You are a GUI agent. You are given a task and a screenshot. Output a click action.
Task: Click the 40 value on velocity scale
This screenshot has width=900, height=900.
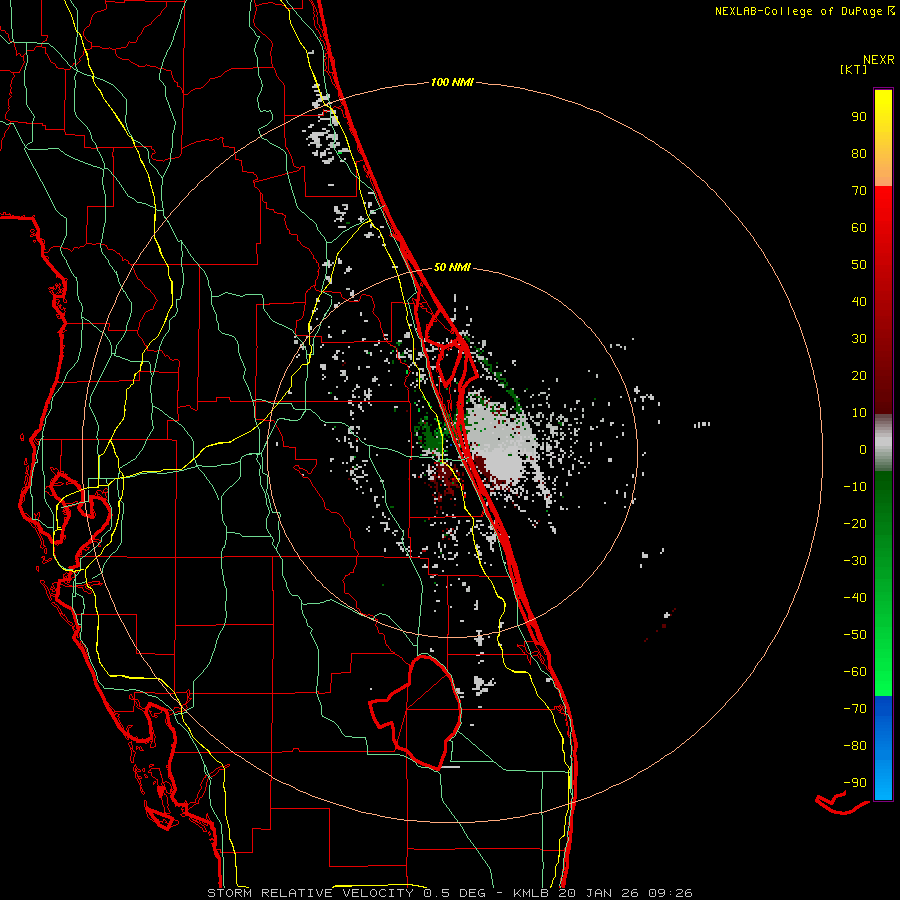(859, 301)
